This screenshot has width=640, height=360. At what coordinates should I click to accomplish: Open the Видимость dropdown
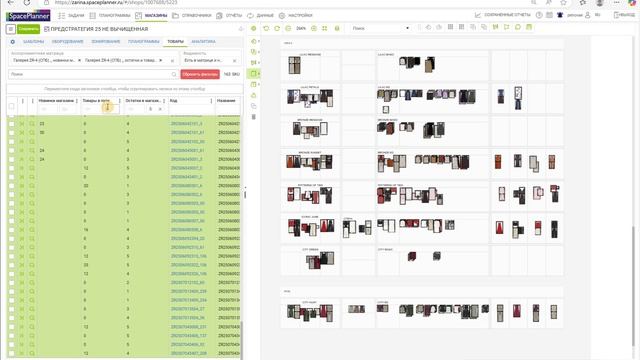click(211, 58)
